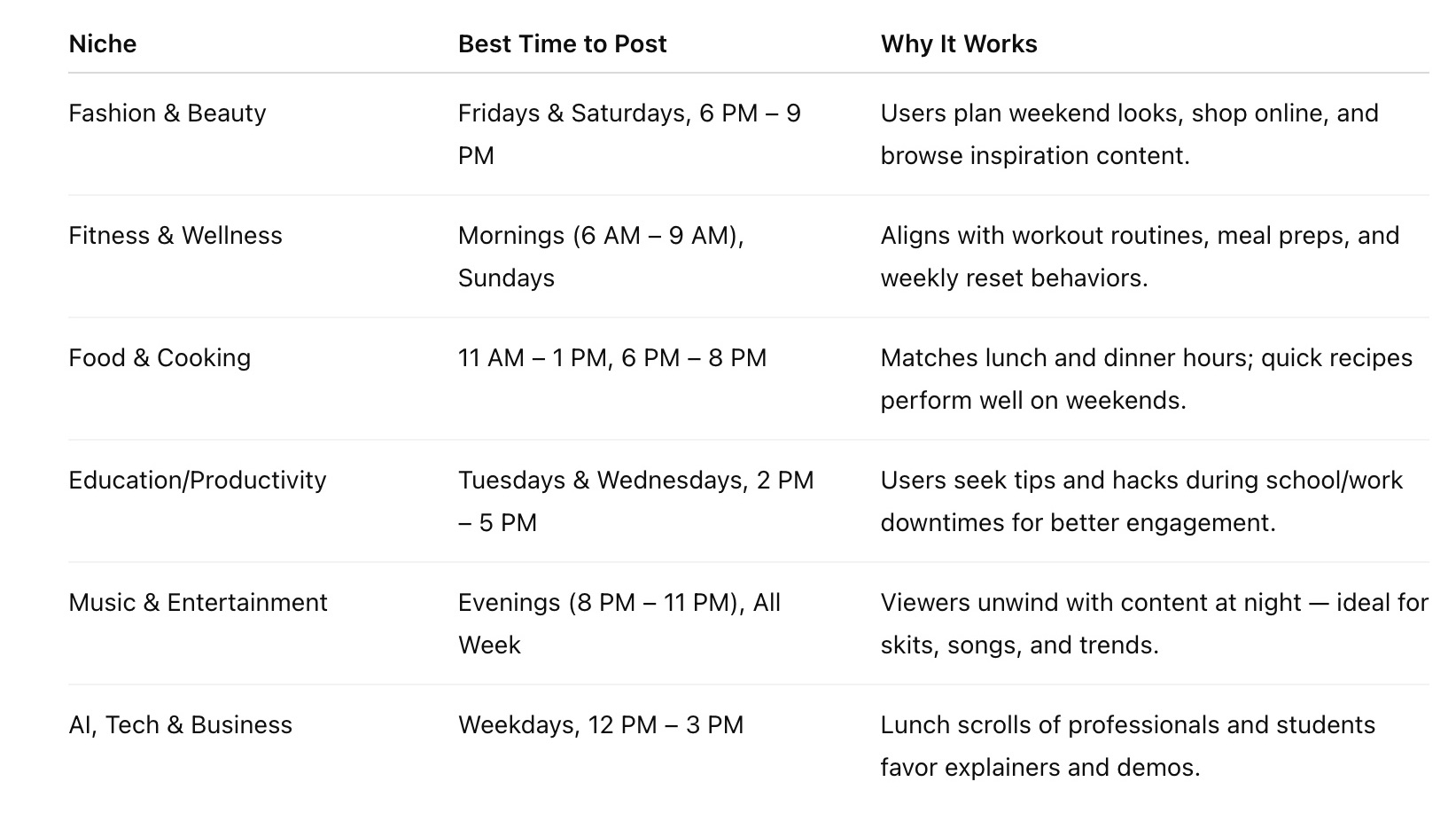Image resolution: width=1456 pixels, height=821 pixels.
Task: Click Weekdays, 12 PM – 3 PM cell
Action: point(600,725)
